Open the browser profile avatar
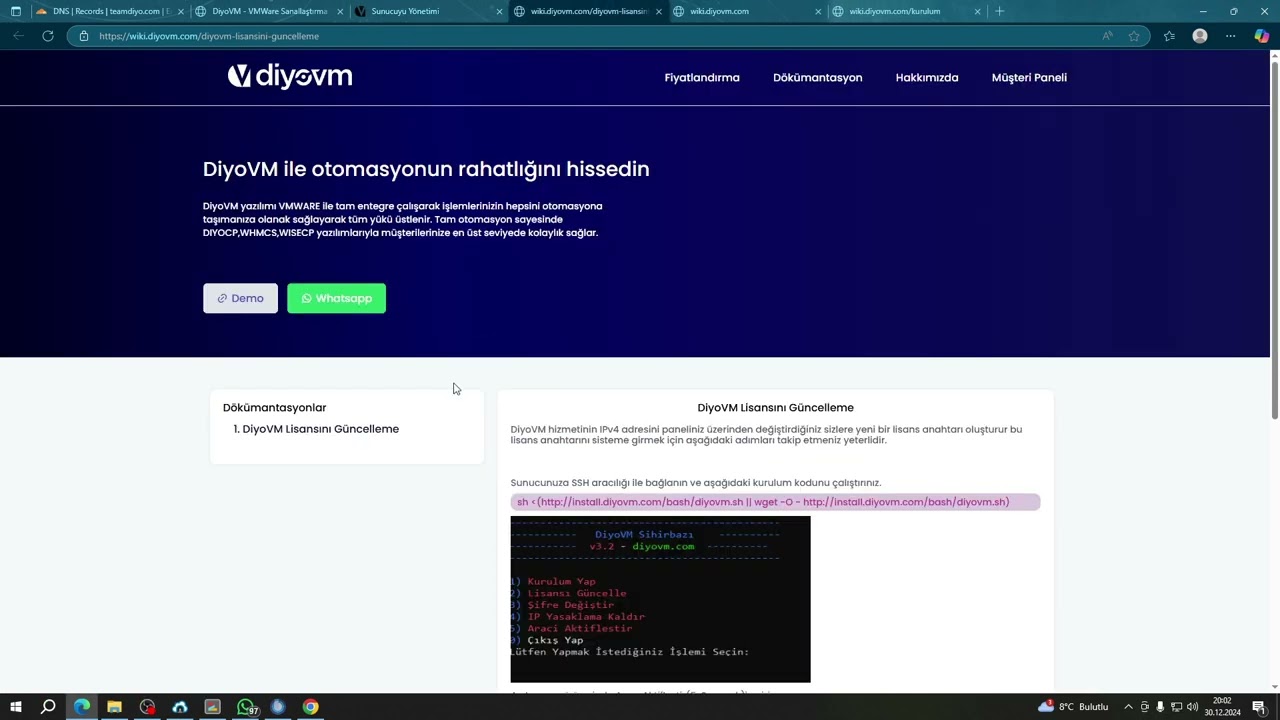The image size is (1280, 720). 1200,36
